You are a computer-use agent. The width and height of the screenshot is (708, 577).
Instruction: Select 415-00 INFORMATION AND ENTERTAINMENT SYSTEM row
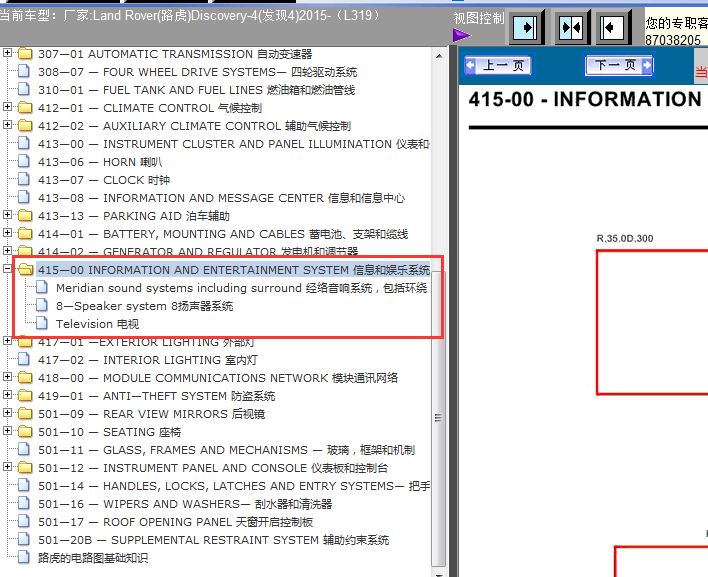click(233, 270)
